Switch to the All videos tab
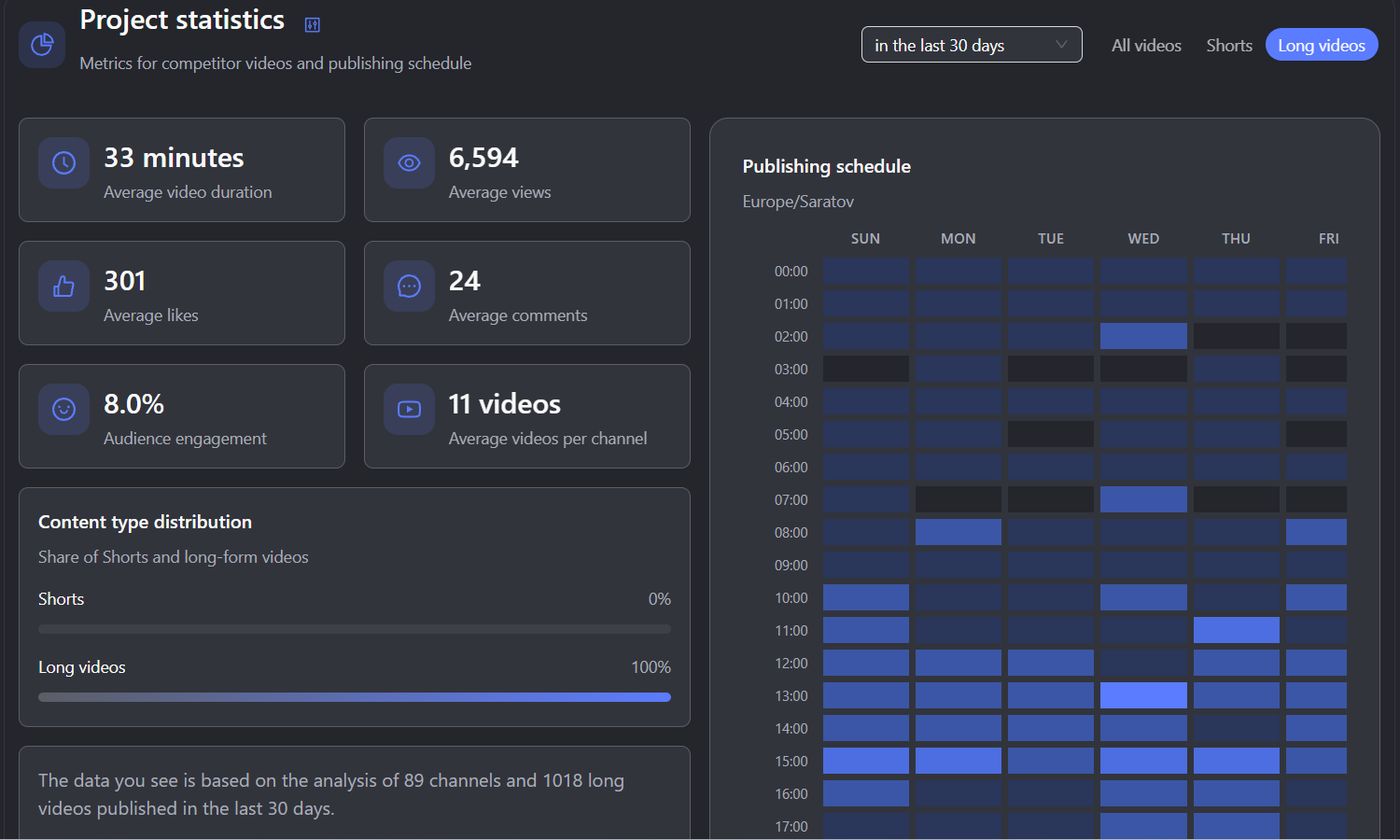 (x=1146, y=45)
